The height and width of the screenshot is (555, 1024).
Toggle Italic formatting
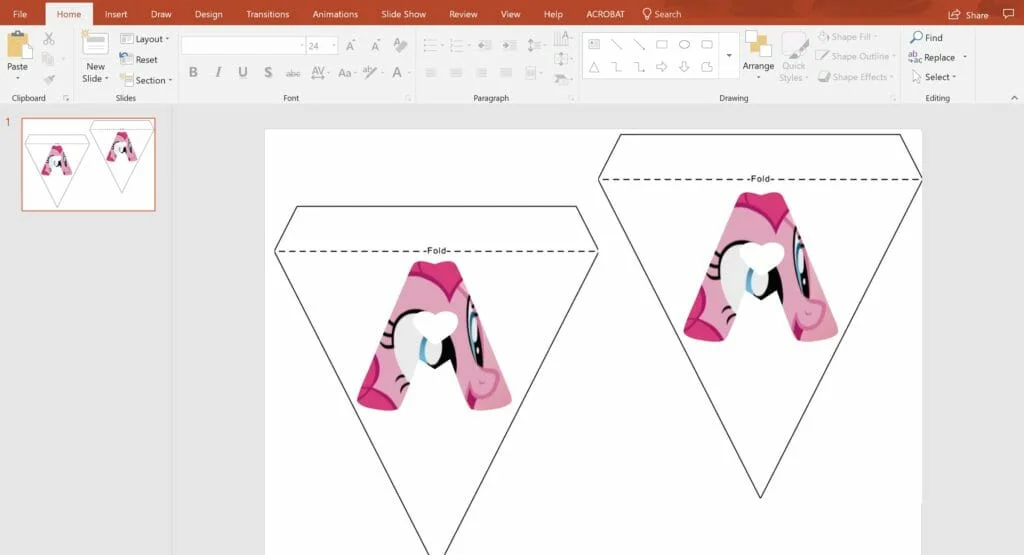218,72
